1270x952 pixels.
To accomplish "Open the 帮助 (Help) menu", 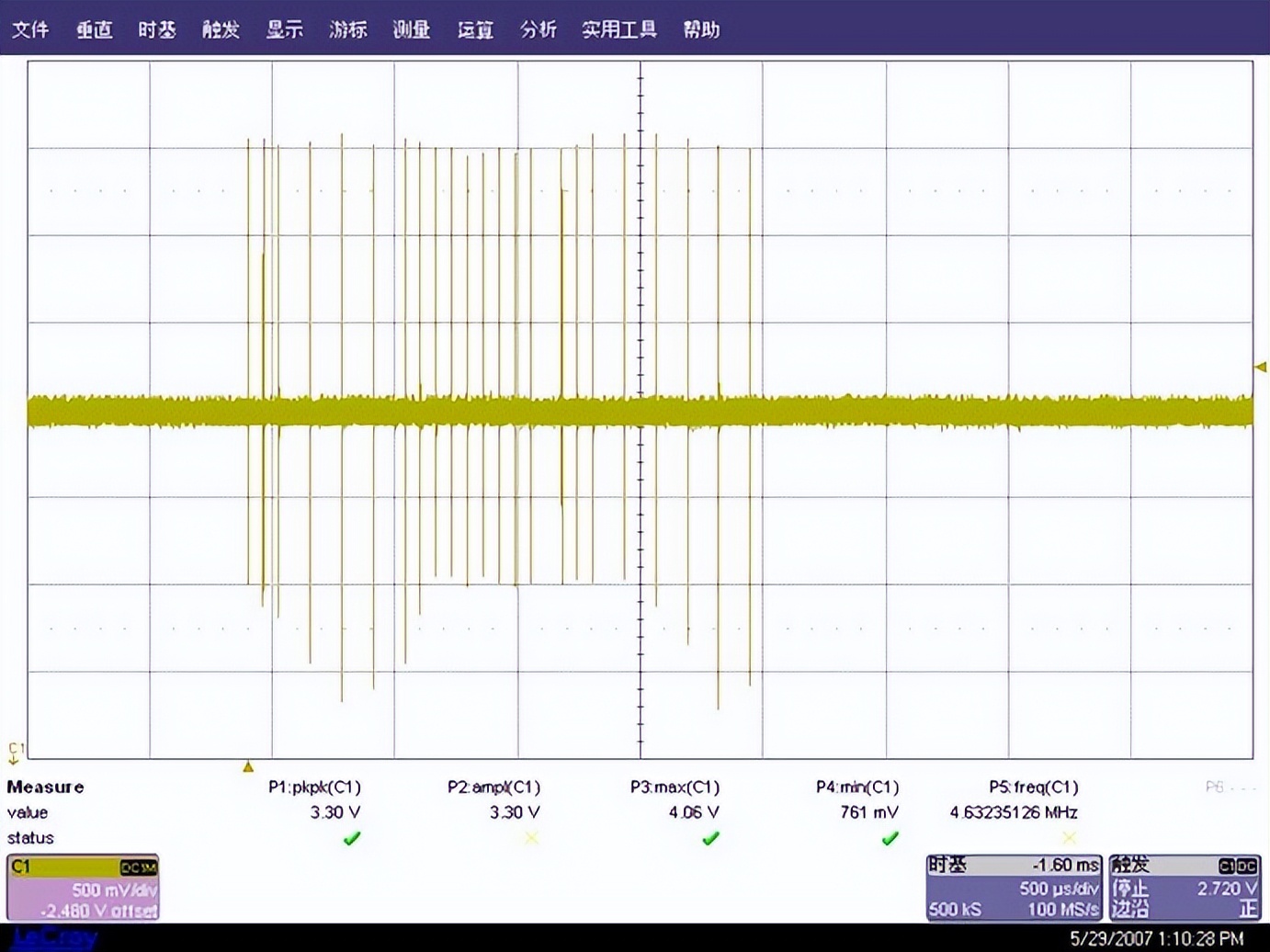I will (701, 29).
